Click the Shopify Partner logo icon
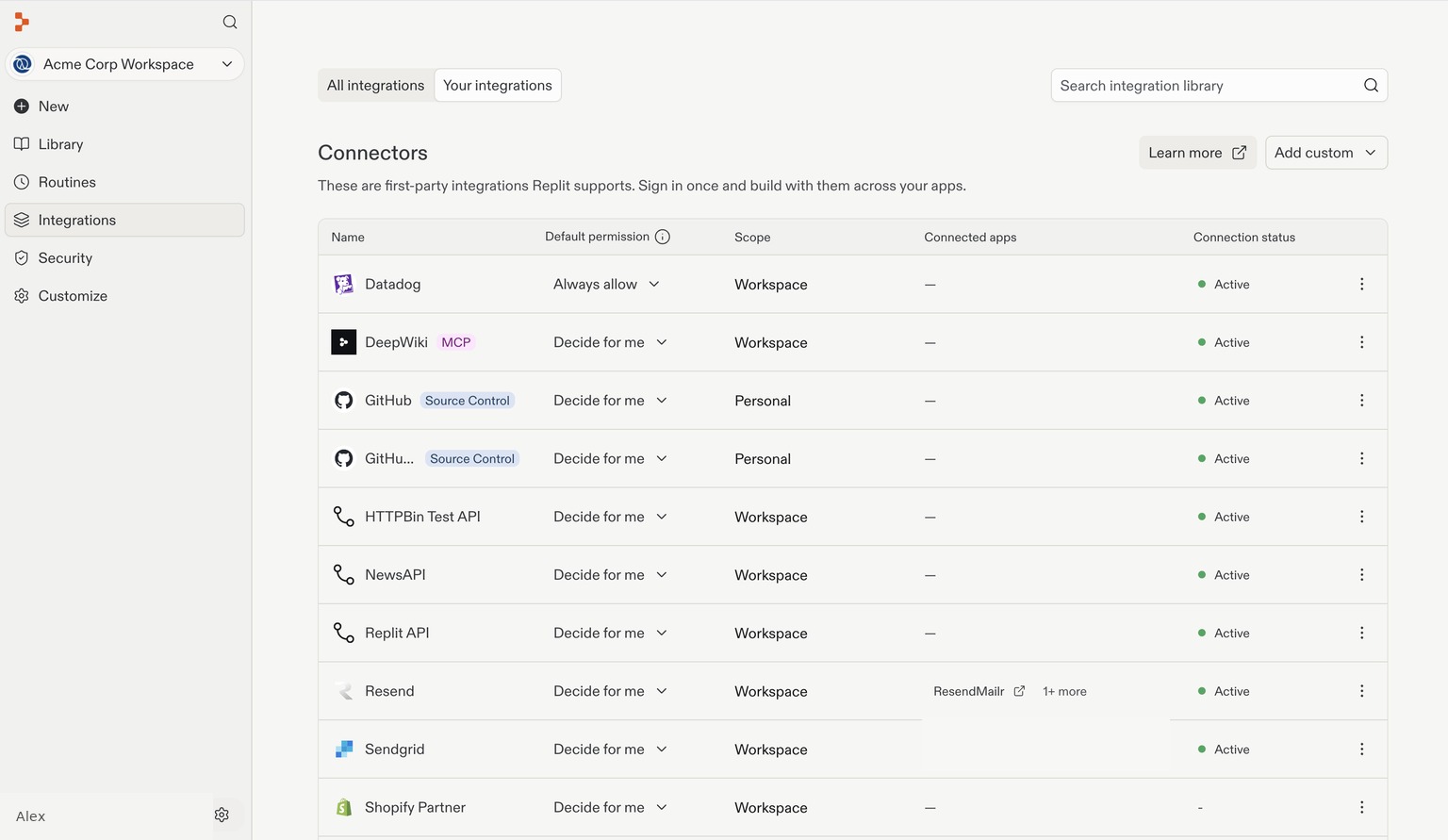The width and height of the screenshot is (1448, 840). (344, 807)
